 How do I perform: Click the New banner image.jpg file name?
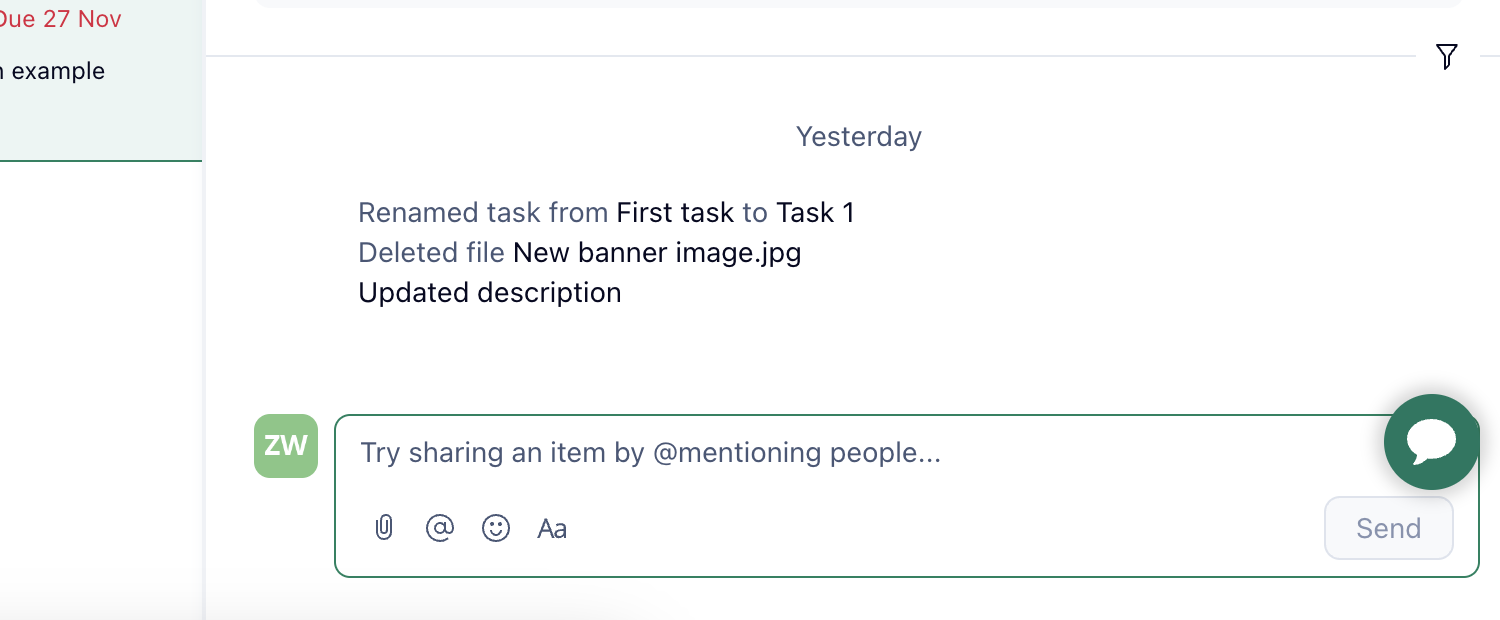[x=657, y=252]
